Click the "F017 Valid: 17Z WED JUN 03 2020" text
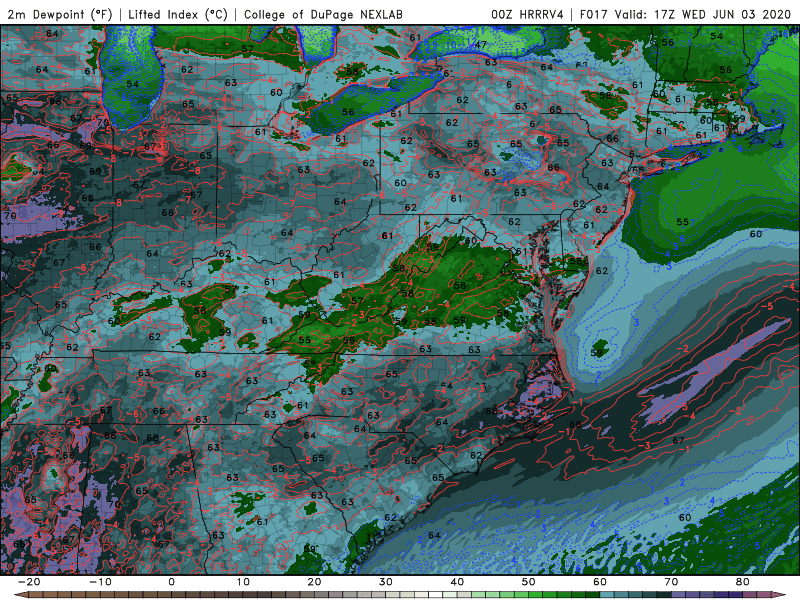The width and height of the screenshot is (800, 600). click(x=685, y=14)
